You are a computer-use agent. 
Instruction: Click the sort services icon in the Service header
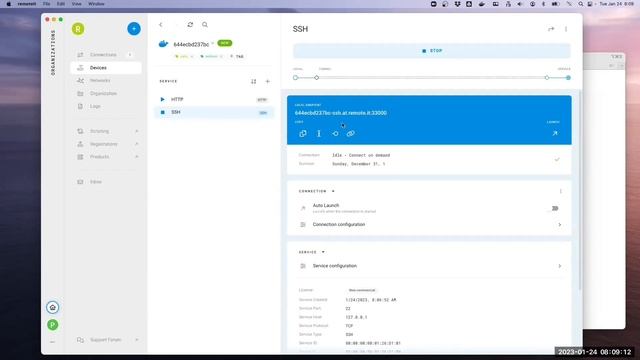(x=253, y=81)
